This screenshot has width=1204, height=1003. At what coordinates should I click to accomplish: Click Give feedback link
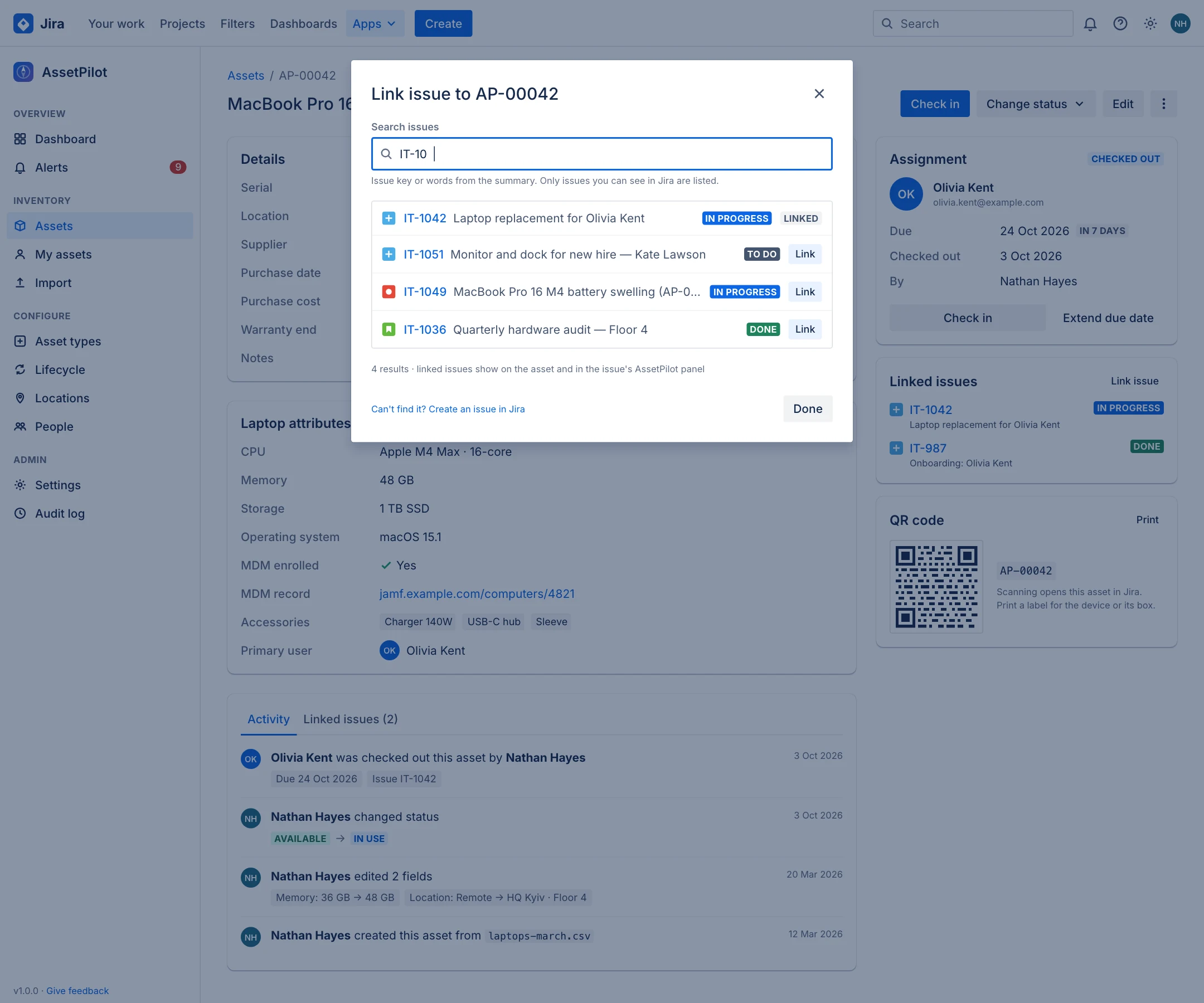[77, 990]
